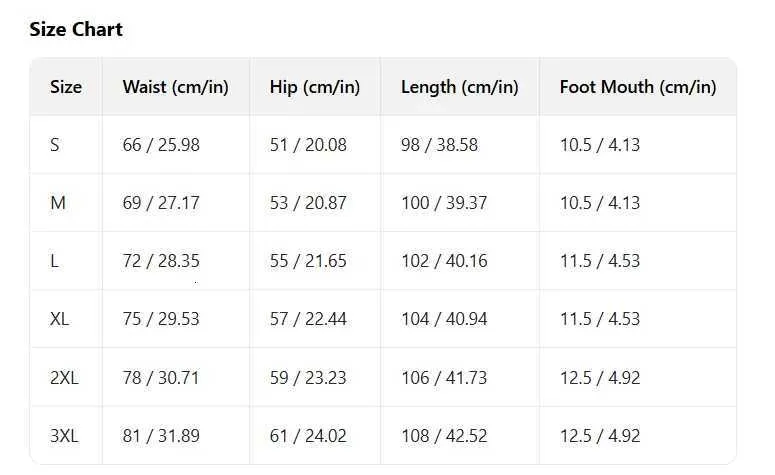
Task: Click the 3XL size row label
Action: click(64, 436)
